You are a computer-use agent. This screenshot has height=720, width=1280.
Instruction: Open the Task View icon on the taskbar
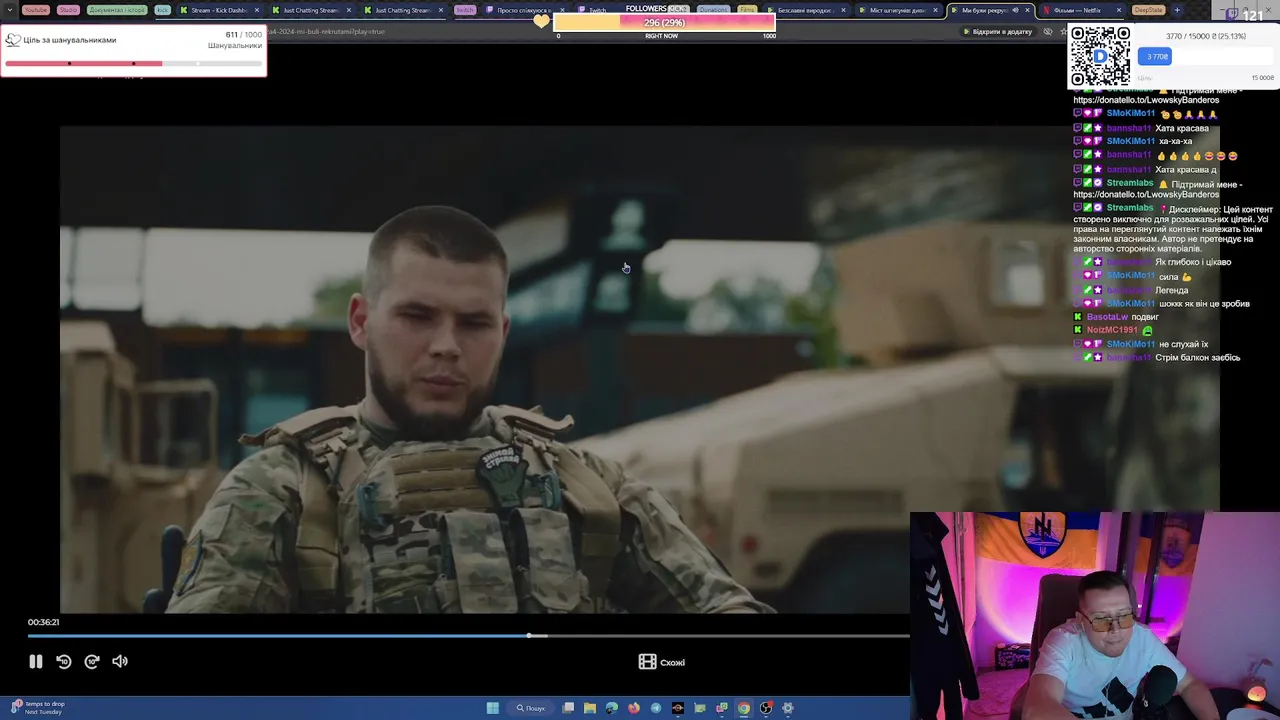point(568,708)
